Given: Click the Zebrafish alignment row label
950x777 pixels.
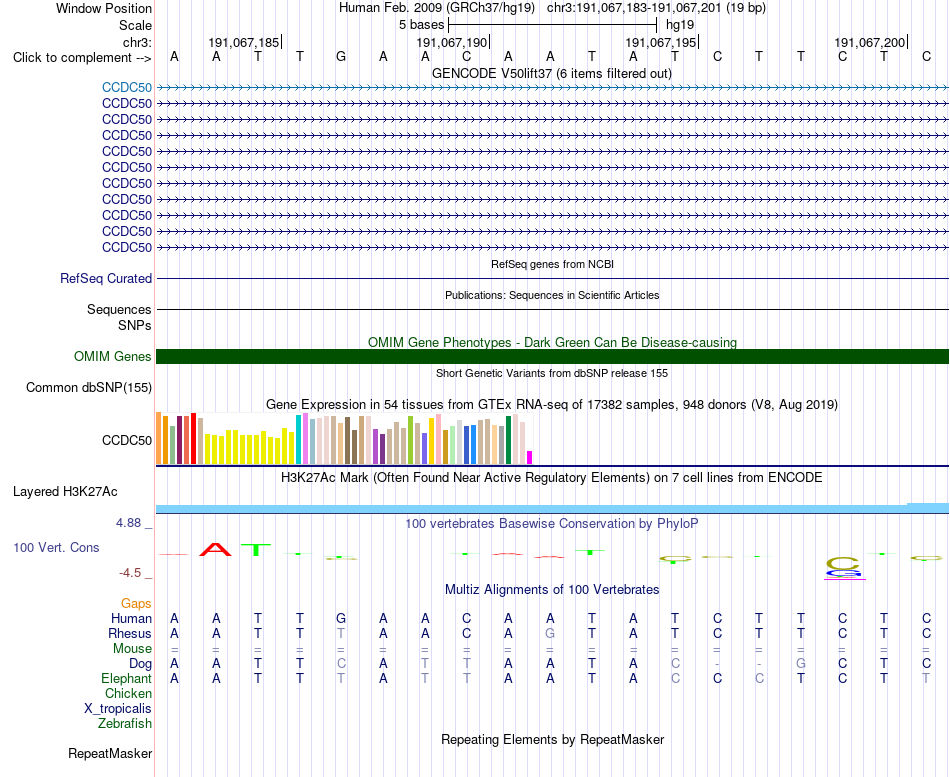Looking at the screenshot, I should pyautogui.click(x=125, y=723).
